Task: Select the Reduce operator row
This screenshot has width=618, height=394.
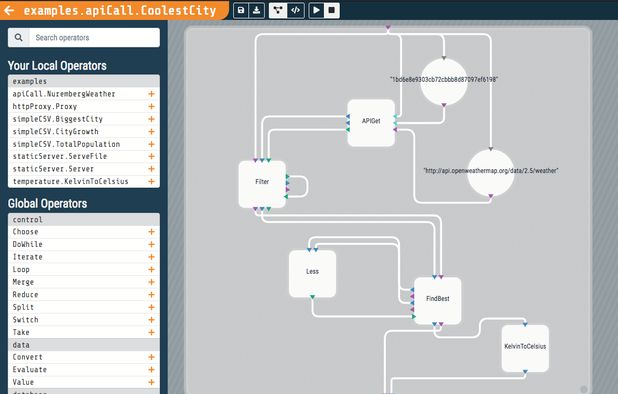Action: [84, 295]
